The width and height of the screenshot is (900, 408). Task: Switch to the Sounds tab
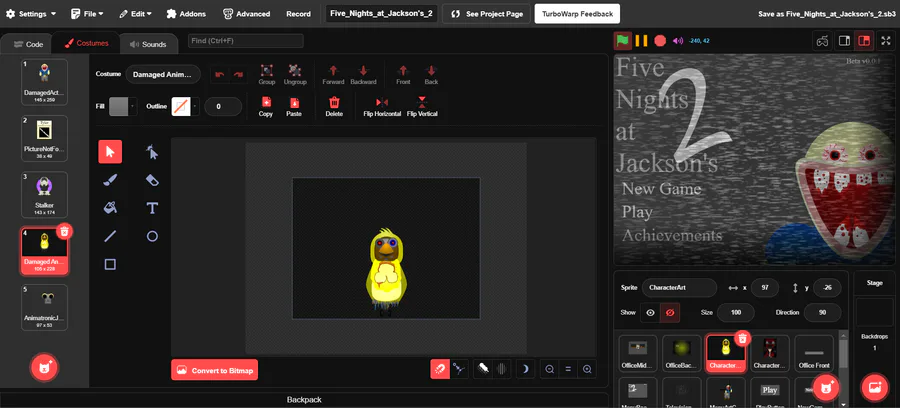(x=148, y=44)
